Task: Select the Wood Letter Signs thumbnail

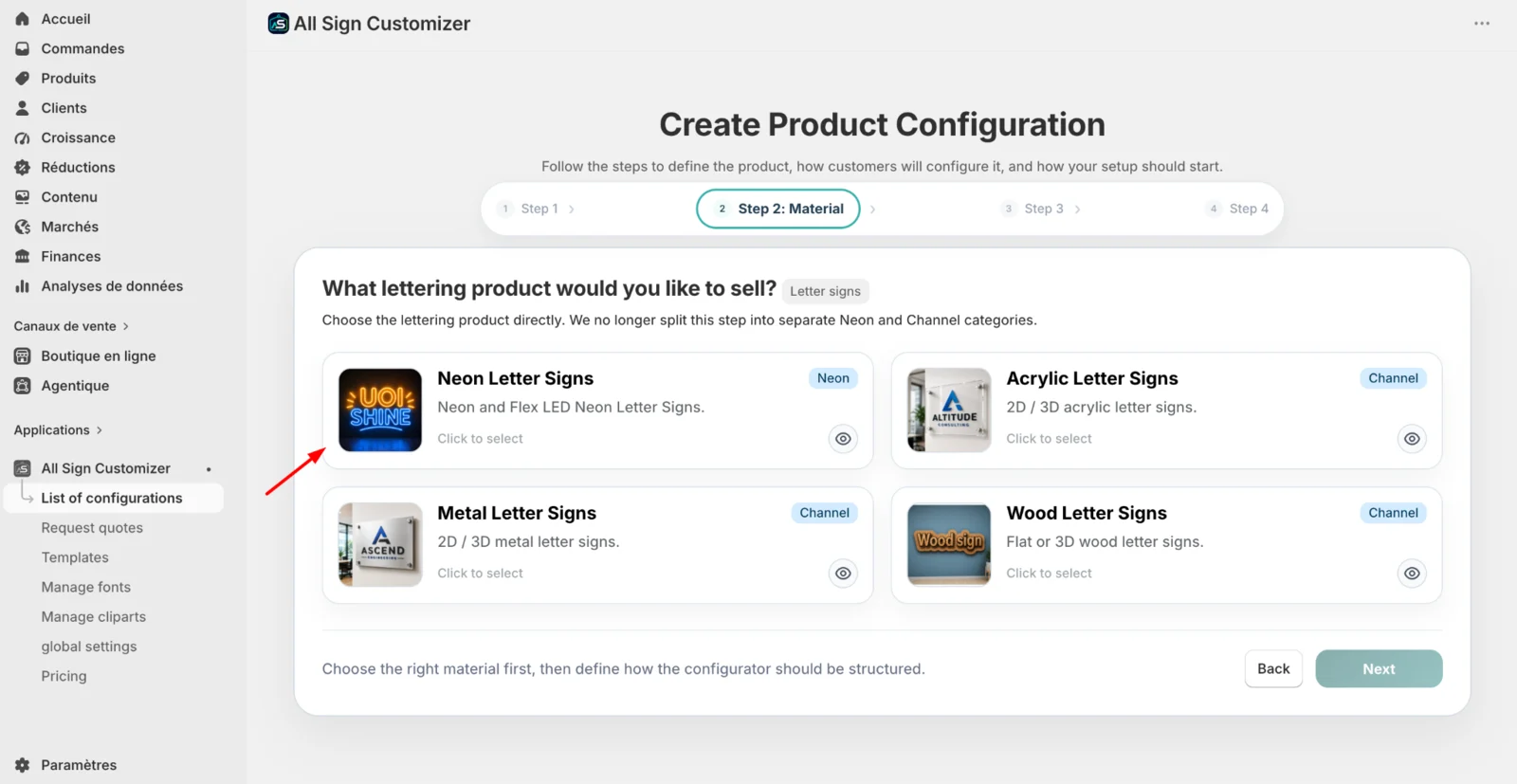Action: [x=949, y=545]
